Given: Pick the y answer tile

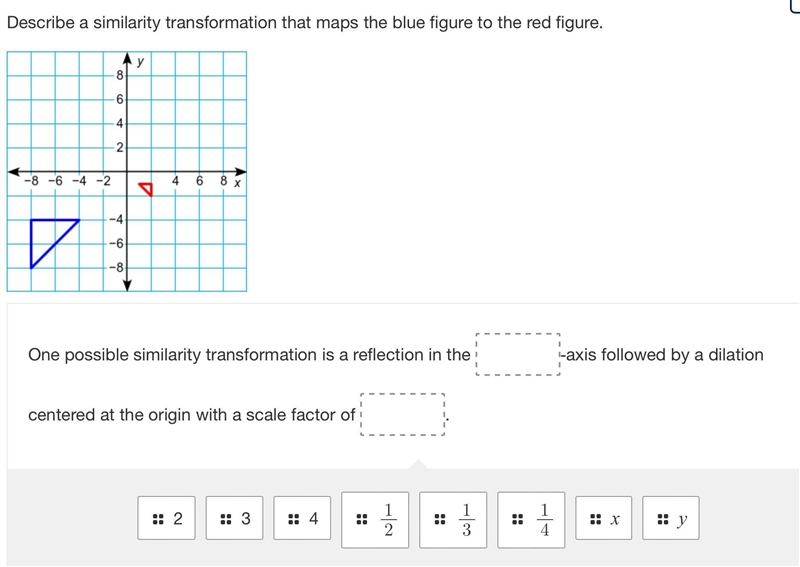Looking at the screenshot, I should click(671, 518).
